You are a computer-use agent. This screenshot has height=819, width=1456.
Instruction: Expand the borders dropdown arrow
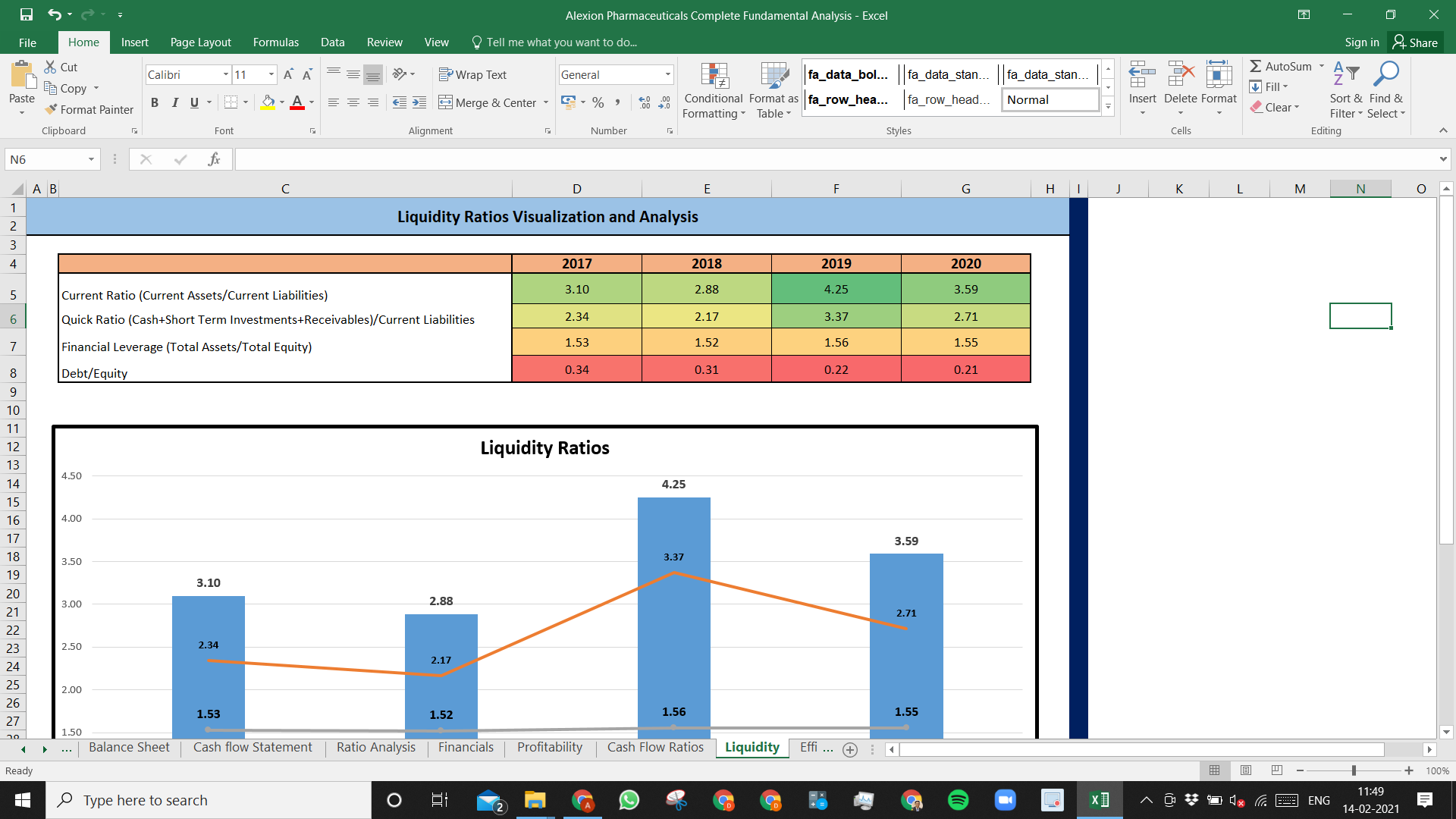[246, 102]
